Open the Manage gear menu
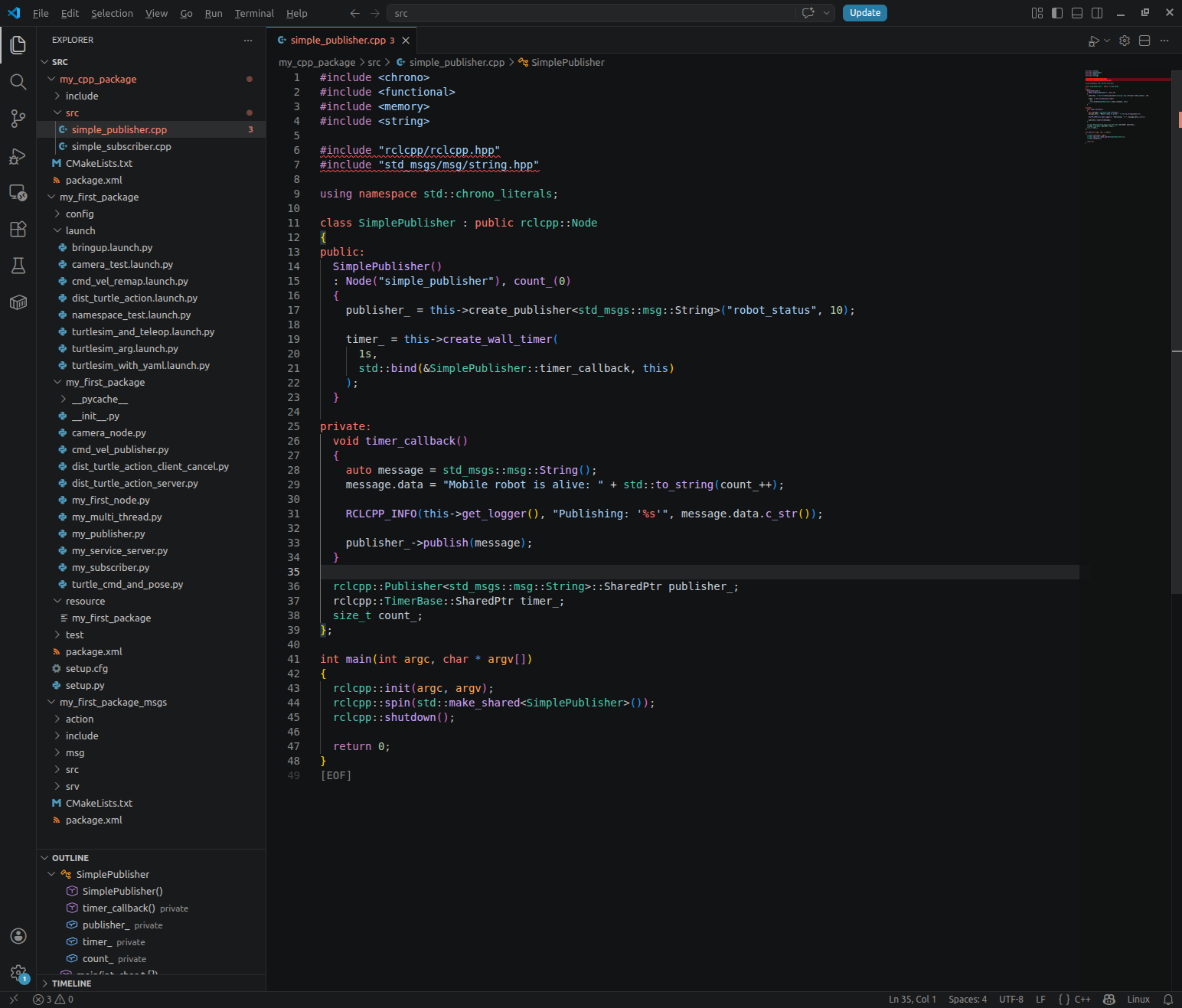Image resolution: width=1182 pixels, height=1008 pixels. point(18,973)
